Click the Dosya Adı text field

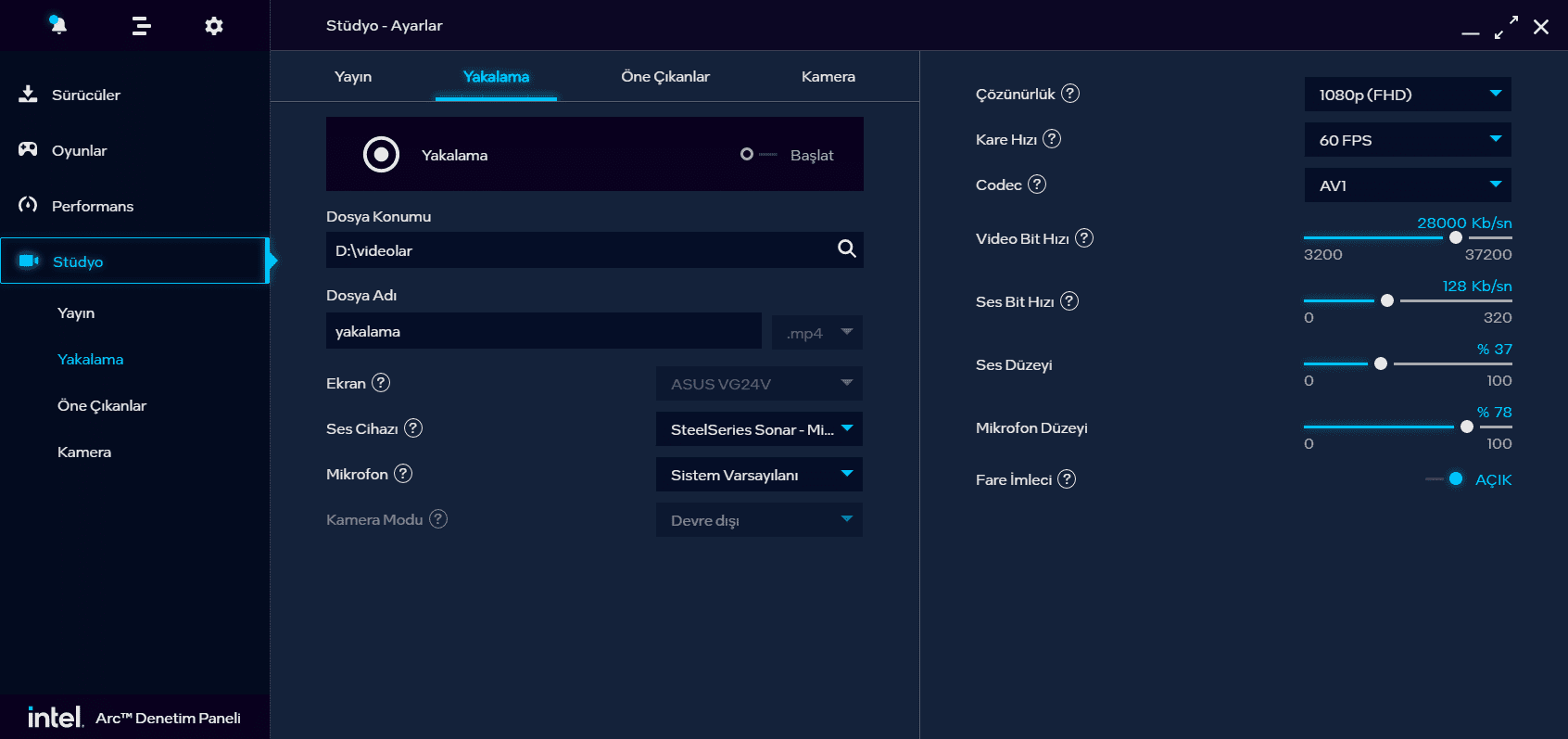coord(543,331)
